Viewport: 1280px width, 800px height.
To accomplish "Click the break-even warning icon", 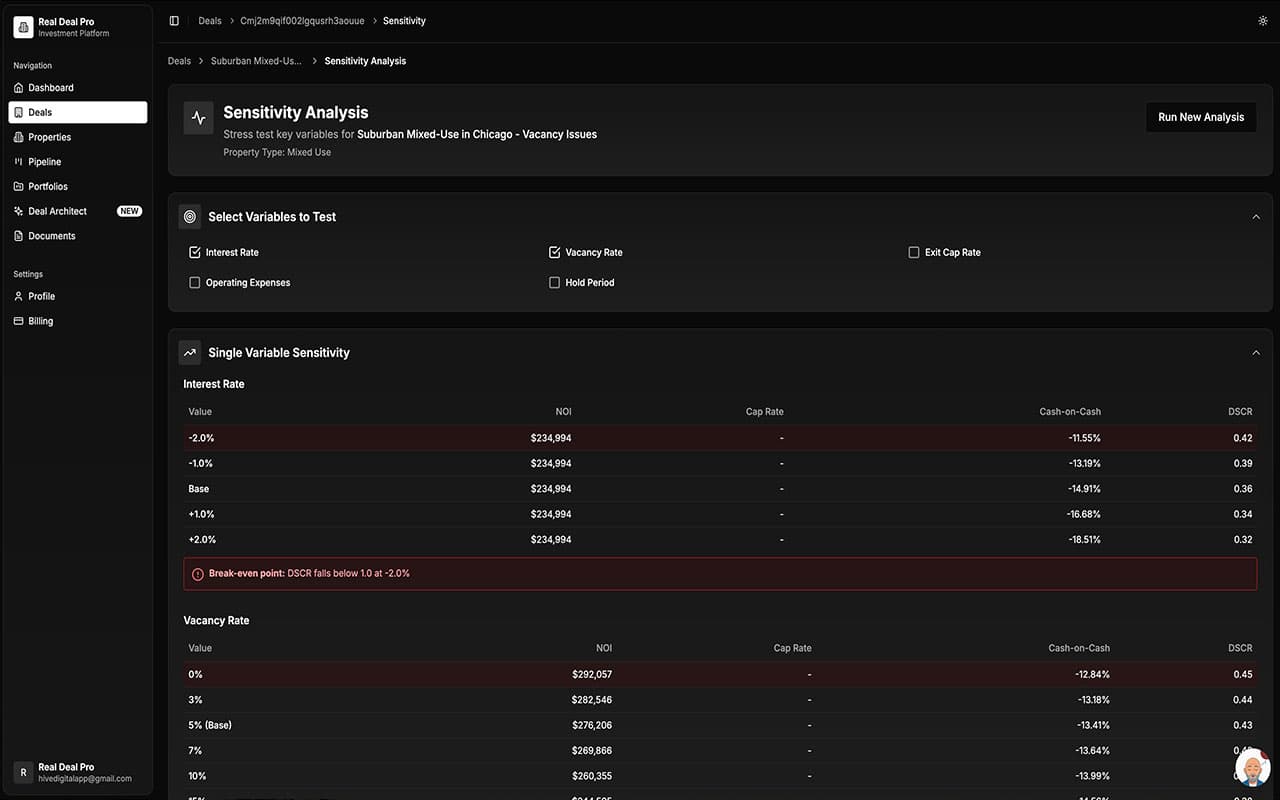I will (198, 574).
